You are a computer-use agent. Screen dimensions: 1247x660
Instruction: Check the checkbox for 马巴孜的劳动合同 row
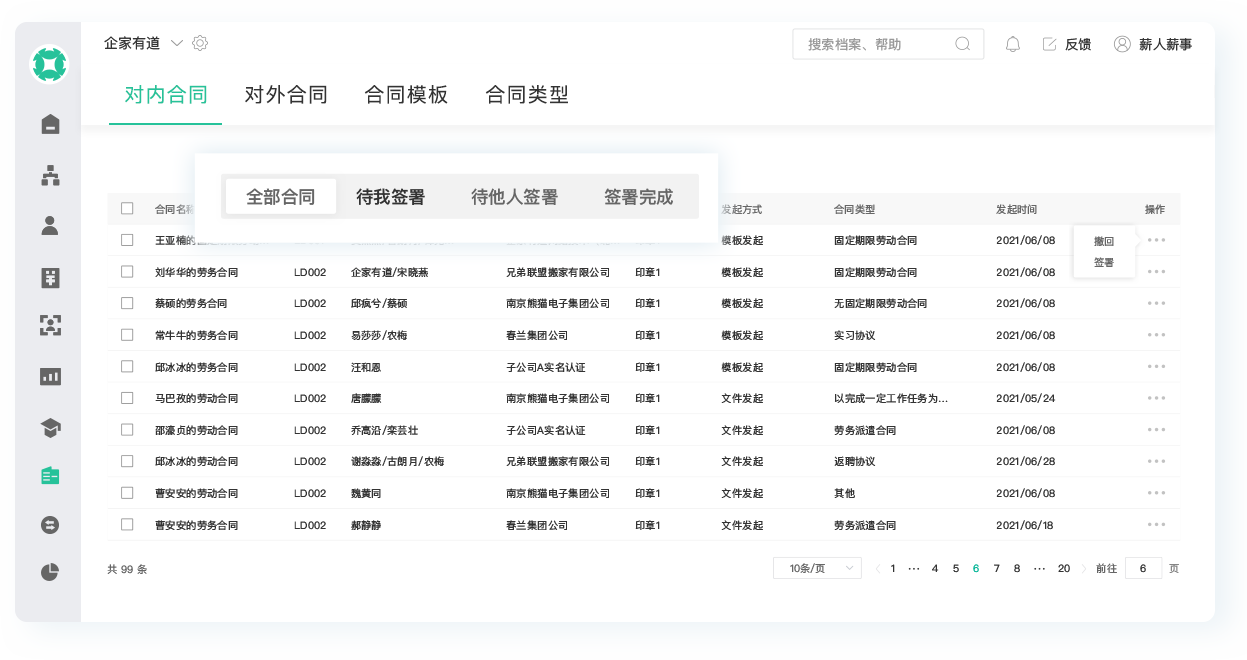pos(127,398)
